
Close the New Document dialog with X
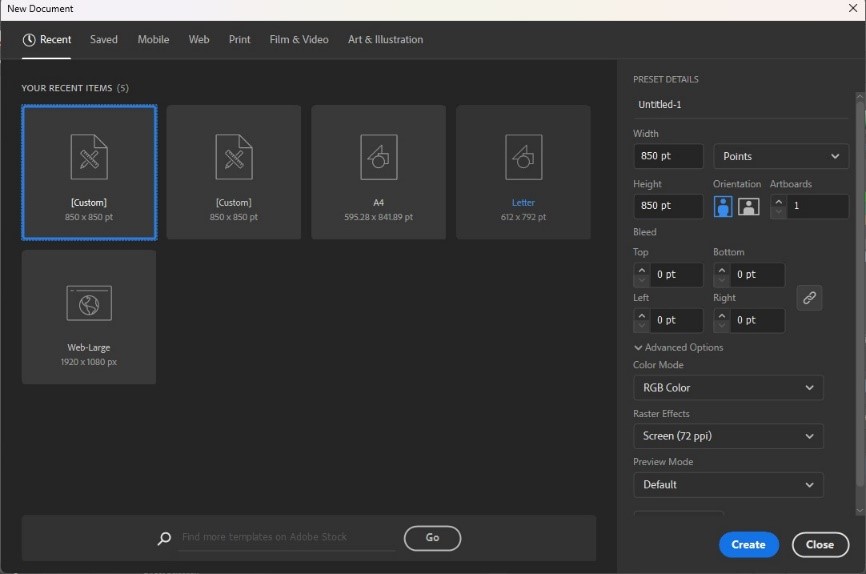(x=853, y=8)
